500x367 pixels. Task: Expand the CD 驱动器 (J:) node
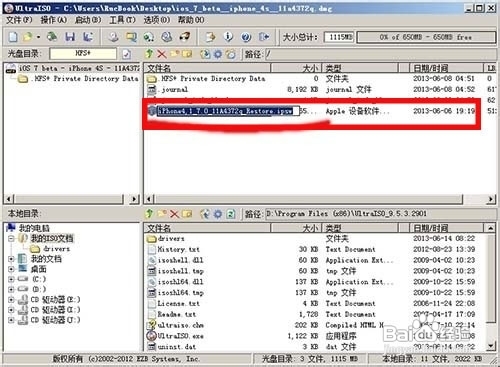pos(11,320)
